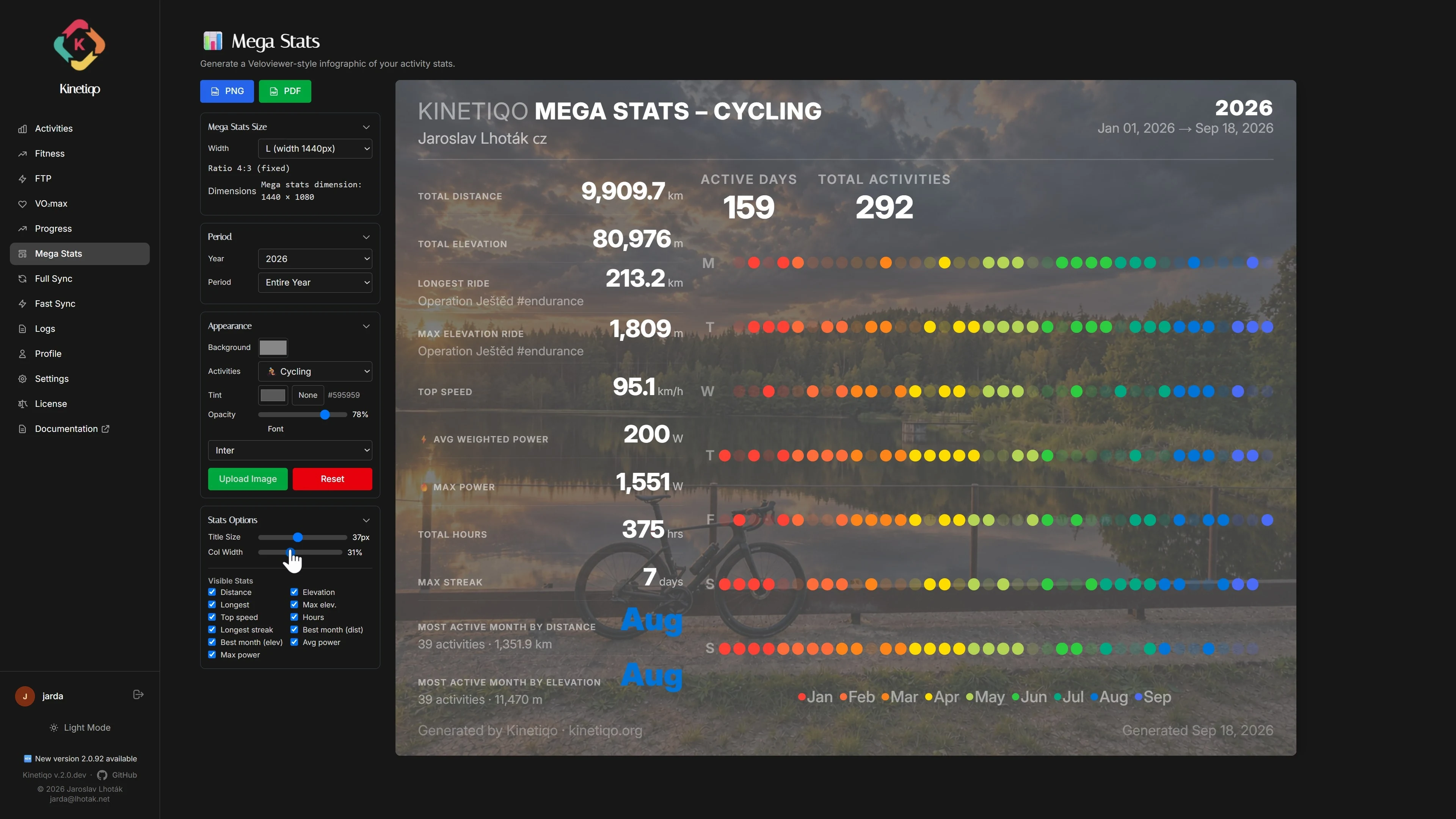This screenshot has width=1456, height=819.
Task: Collapse the Mega Stats Size section
Action: (366, 127)
